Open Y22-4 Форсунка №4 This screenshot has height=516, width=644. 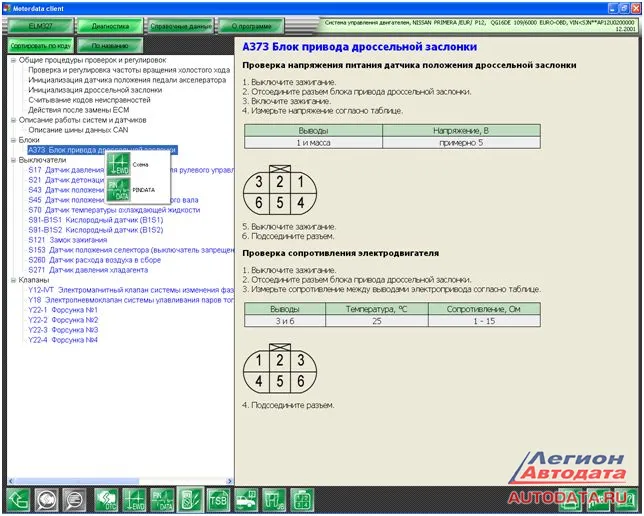click(x=63, y=340)
